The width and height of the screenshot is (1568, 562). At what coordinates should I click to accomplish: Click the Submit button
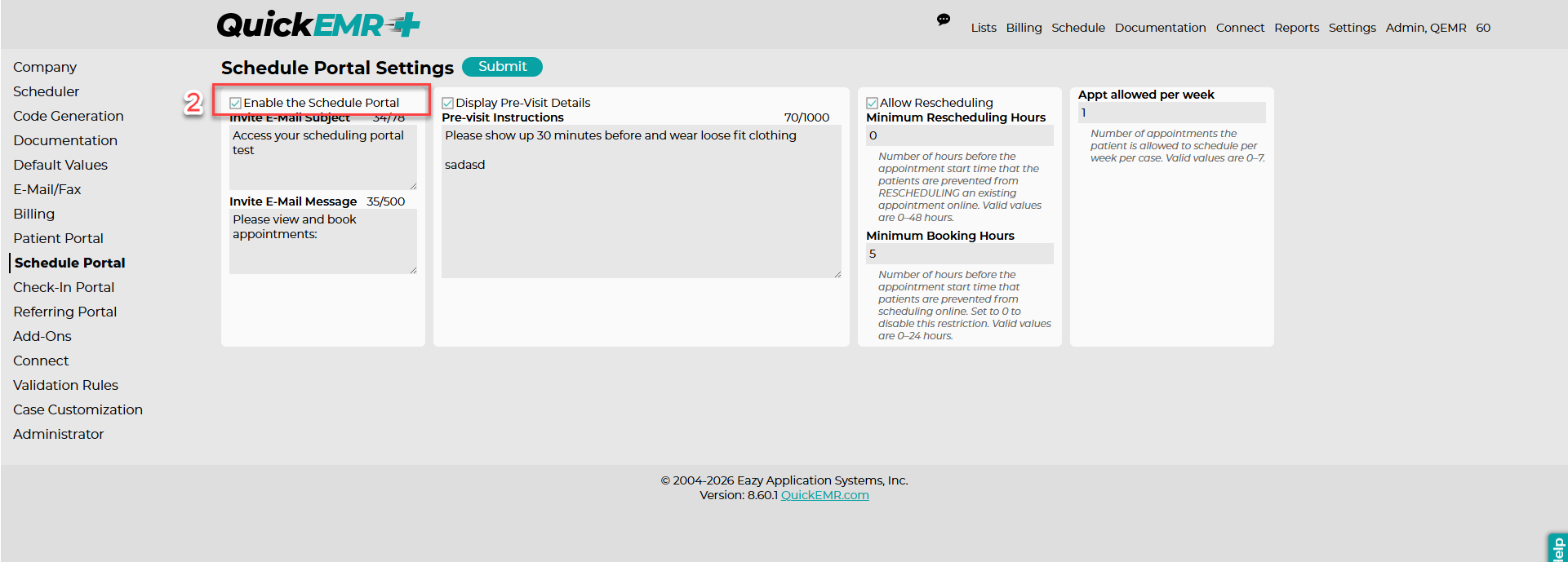pos(502,67)
